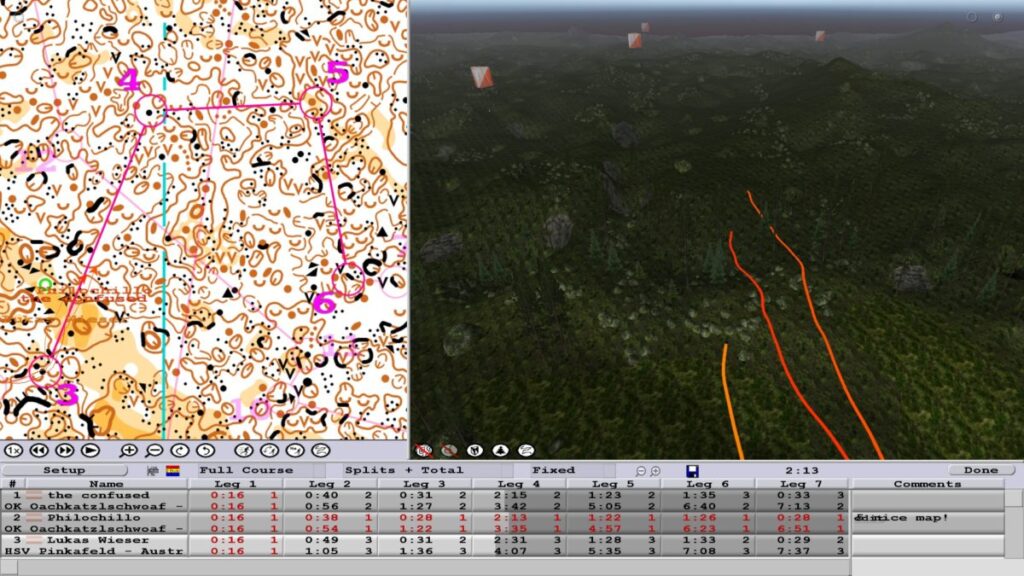Click the 2:13 time display above table
This screenshot has width=1024, height=576.
(x=802, y=470)
